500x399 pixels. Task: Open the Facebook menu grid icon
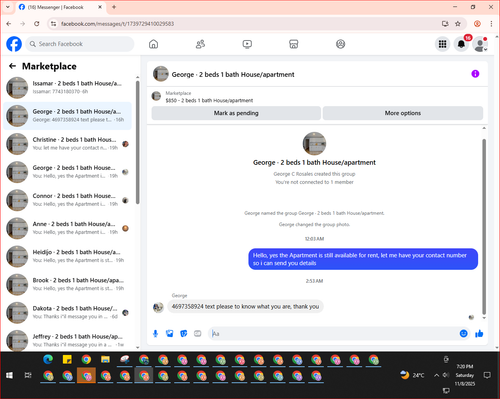(x=442, y=44)
